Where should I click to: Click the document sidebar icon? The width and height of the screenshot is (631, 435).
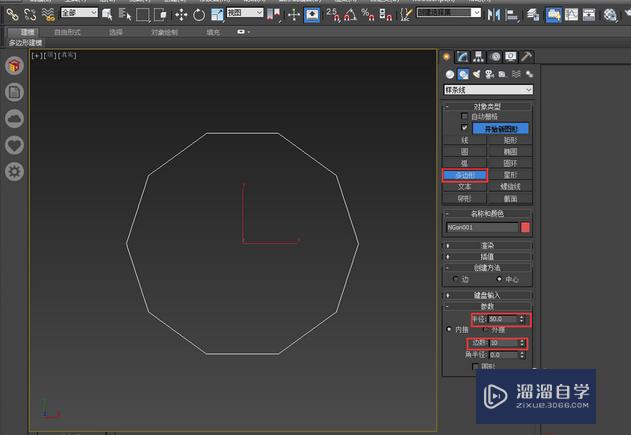[14, 92]
